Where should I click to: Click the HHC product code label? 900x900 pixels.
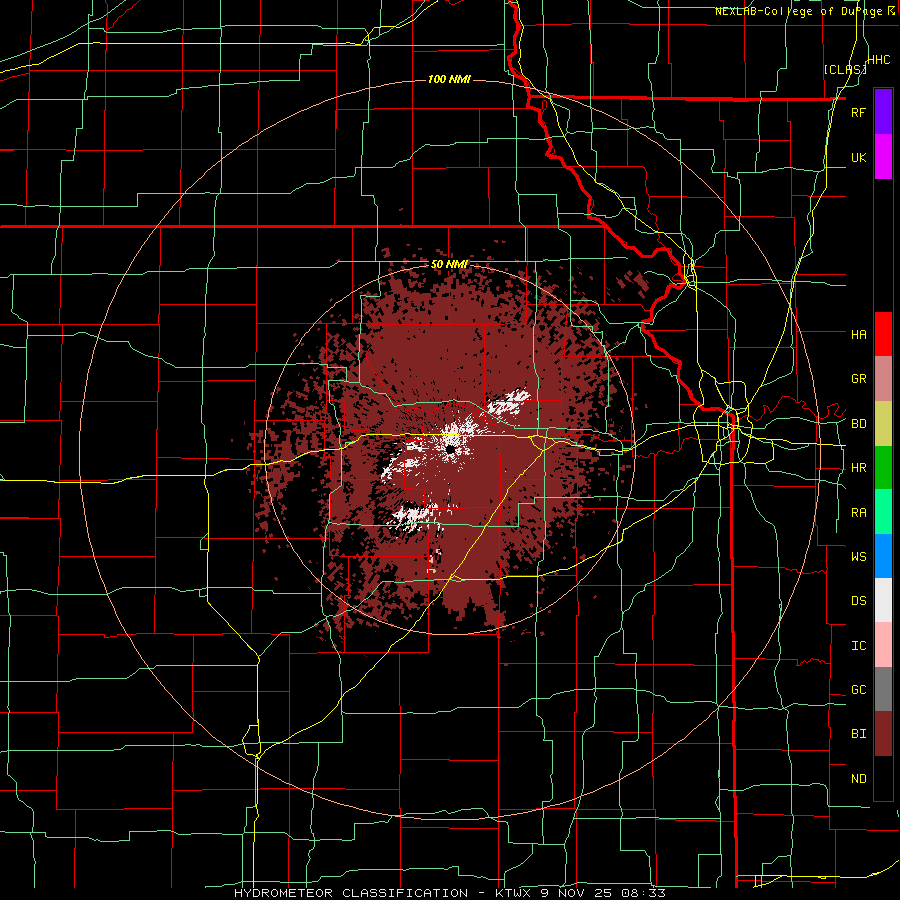(879, 60)
